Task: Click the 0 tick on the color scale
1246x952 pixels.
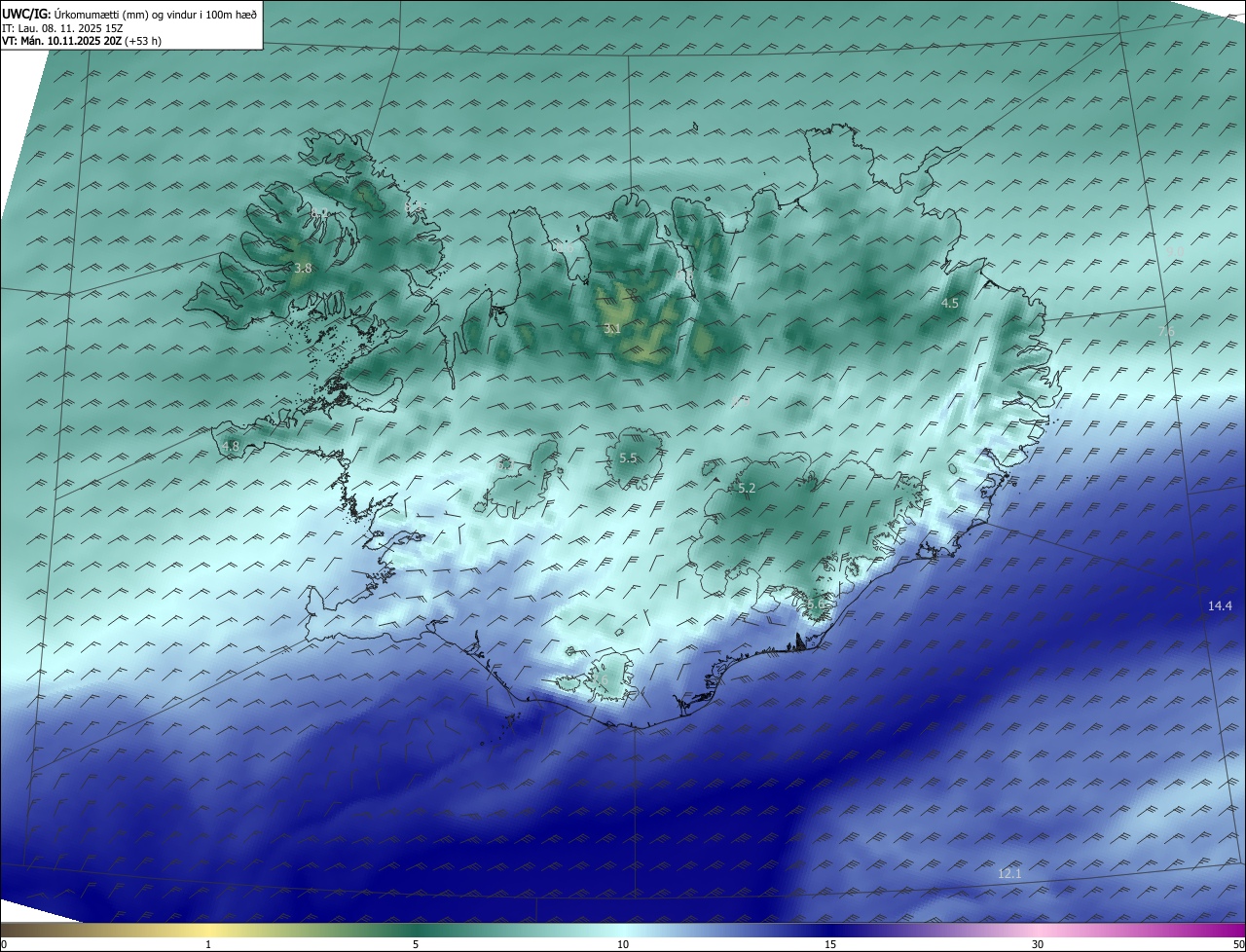Action: point(4,944)
